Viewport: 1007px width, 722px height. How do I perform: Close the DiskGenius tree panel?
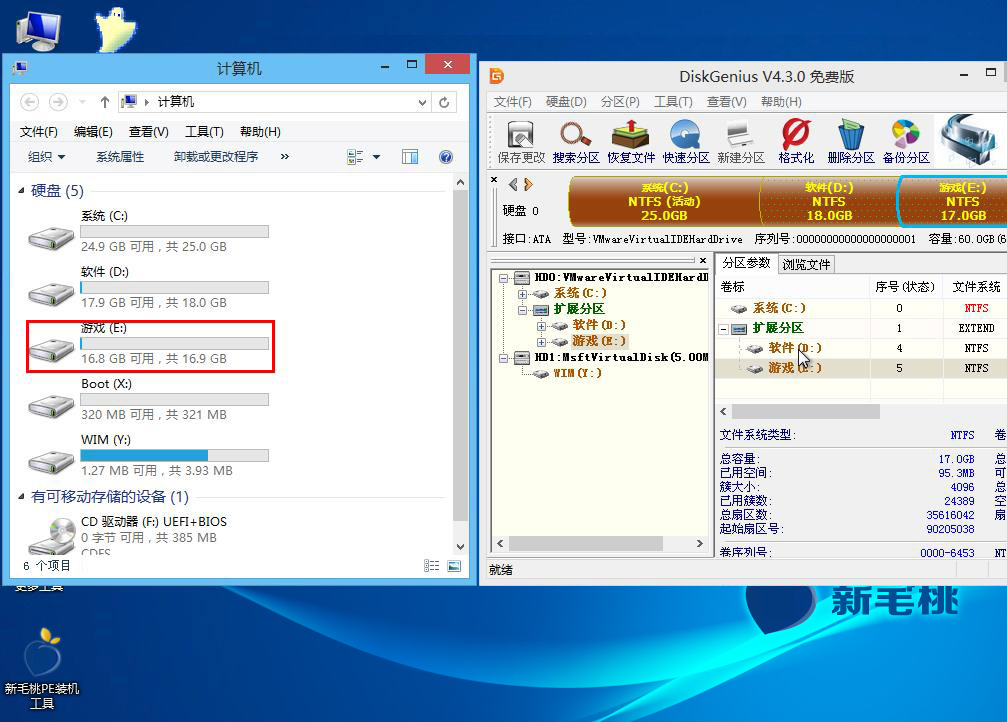click(x=703, y=261)
